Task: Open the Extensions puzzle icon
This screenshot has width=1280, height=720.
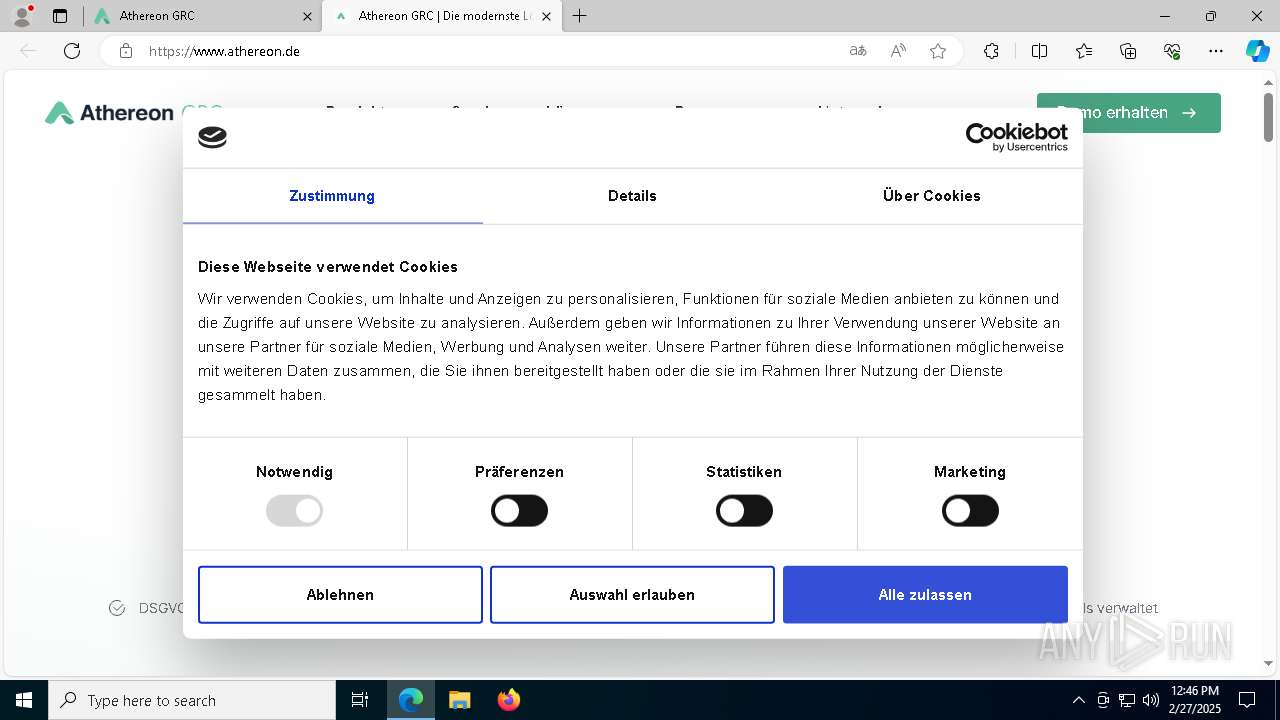Action: (991, 51)
